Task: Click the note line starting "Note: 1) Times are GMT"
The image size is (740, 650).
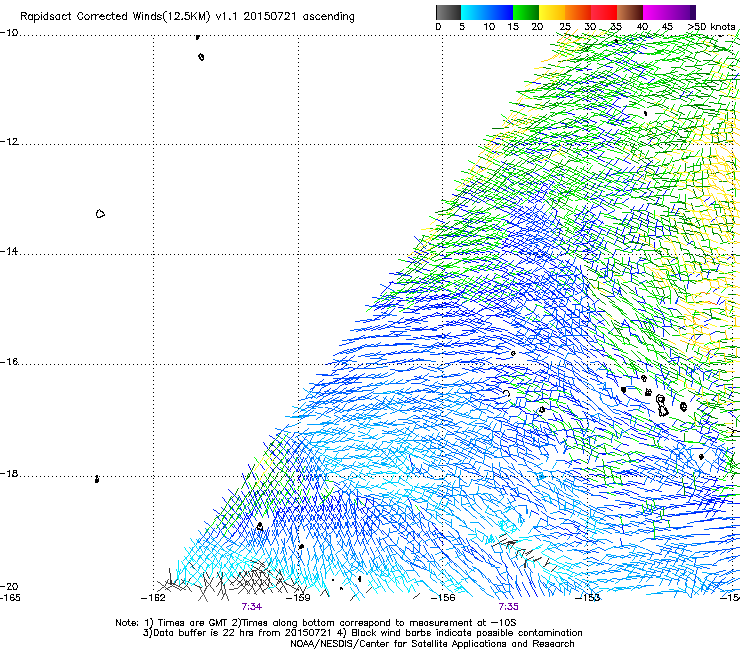Action: coord(316,623)
